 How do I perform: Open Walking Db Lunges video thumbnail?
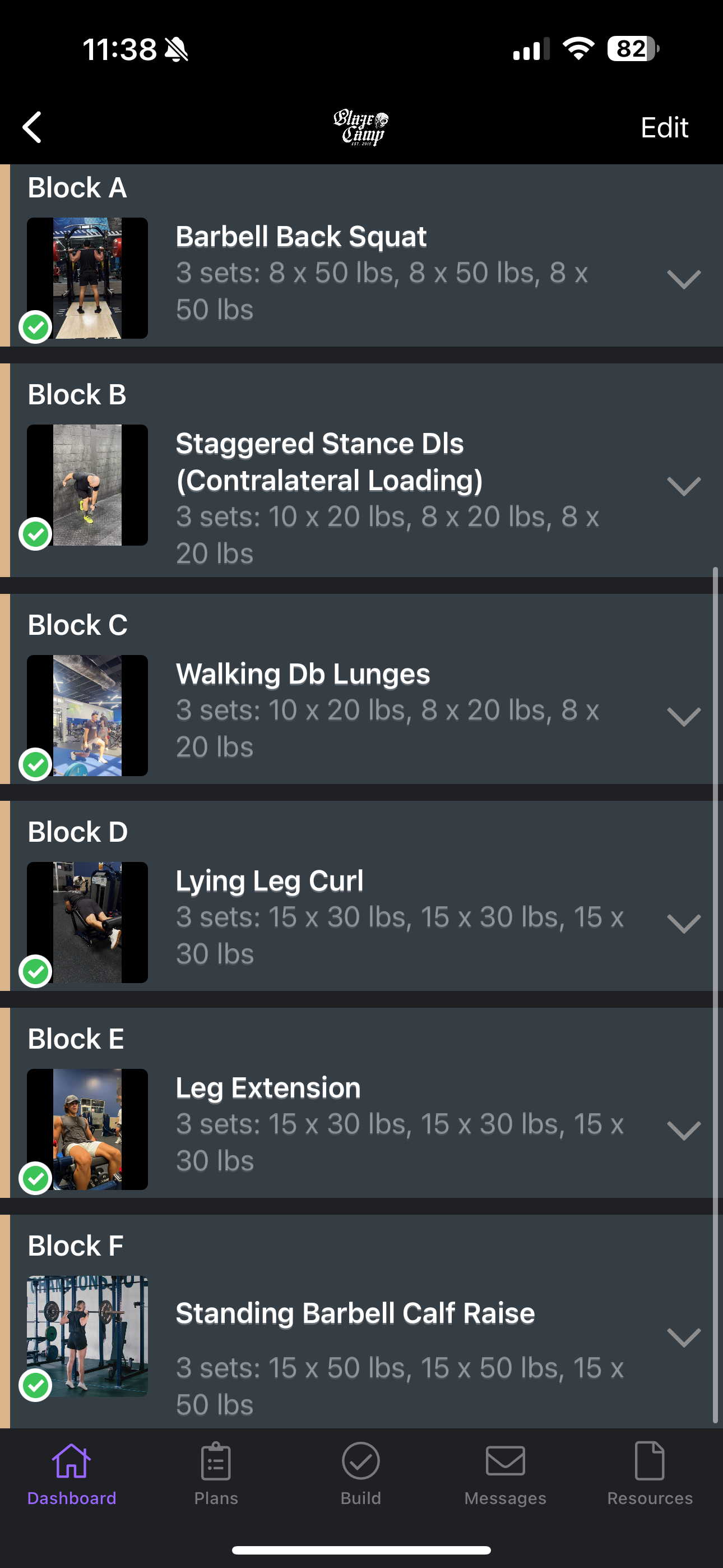[87, 715]
